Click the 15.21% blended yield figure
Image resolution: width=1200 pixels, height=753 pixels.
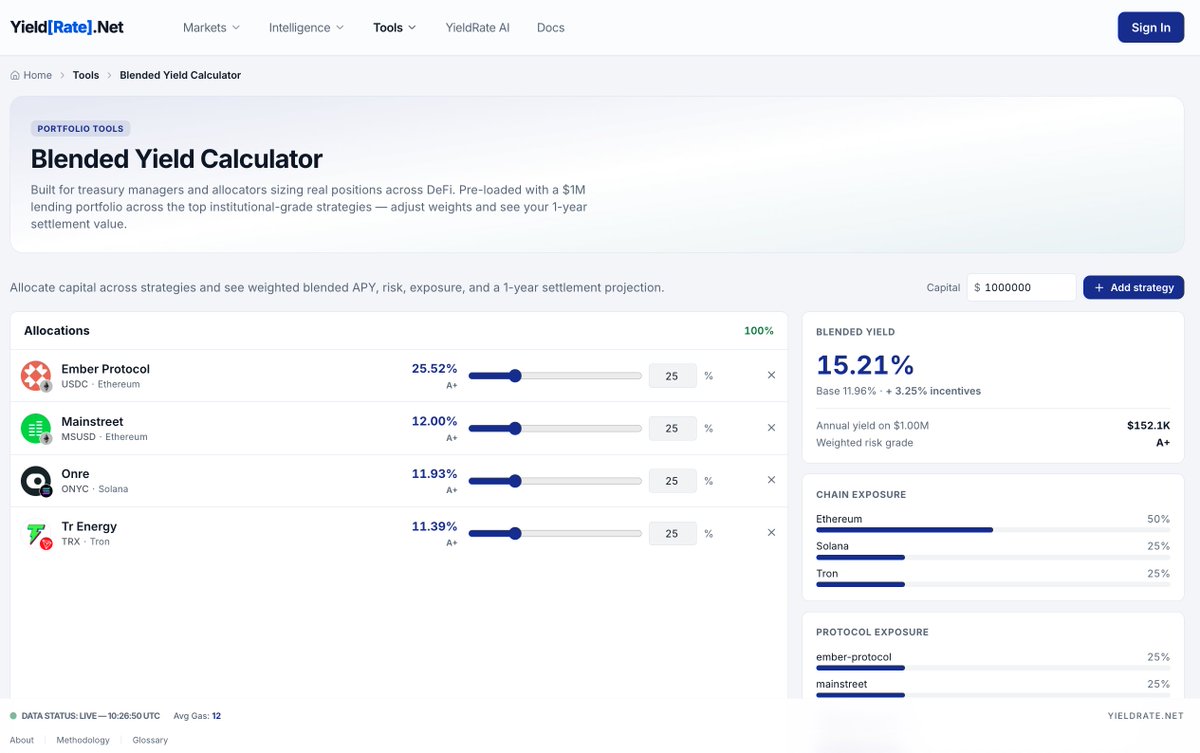pyautogui.click(x=865, y=365)
